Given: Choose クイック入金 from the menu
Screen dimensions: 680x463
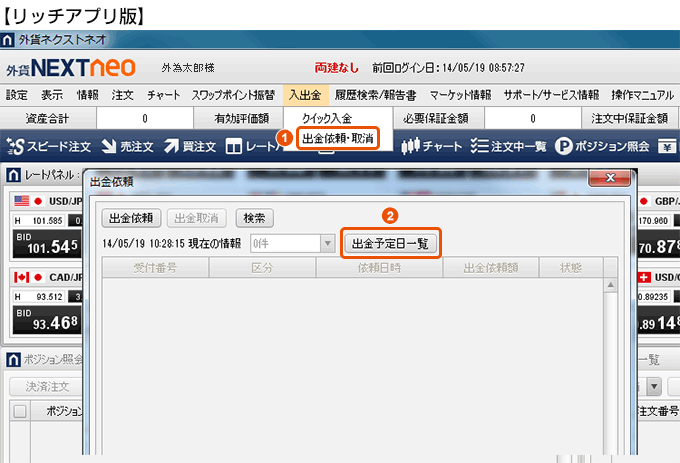Looking at the screenshot, I should 326,118.
